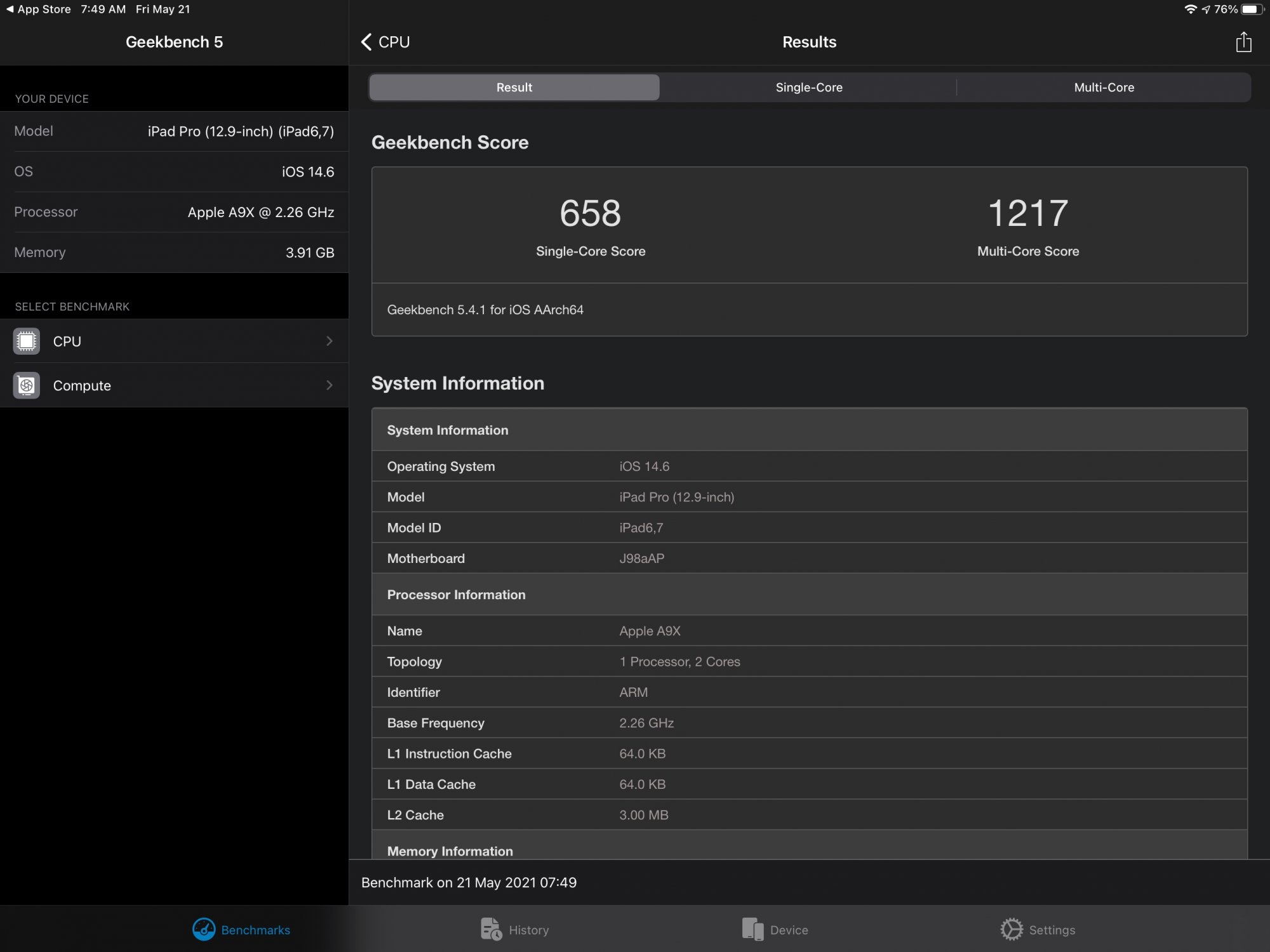Screen dimensions: 1270x952
Task: Tap the Settings gear icon
Action: coord(1012,929)
